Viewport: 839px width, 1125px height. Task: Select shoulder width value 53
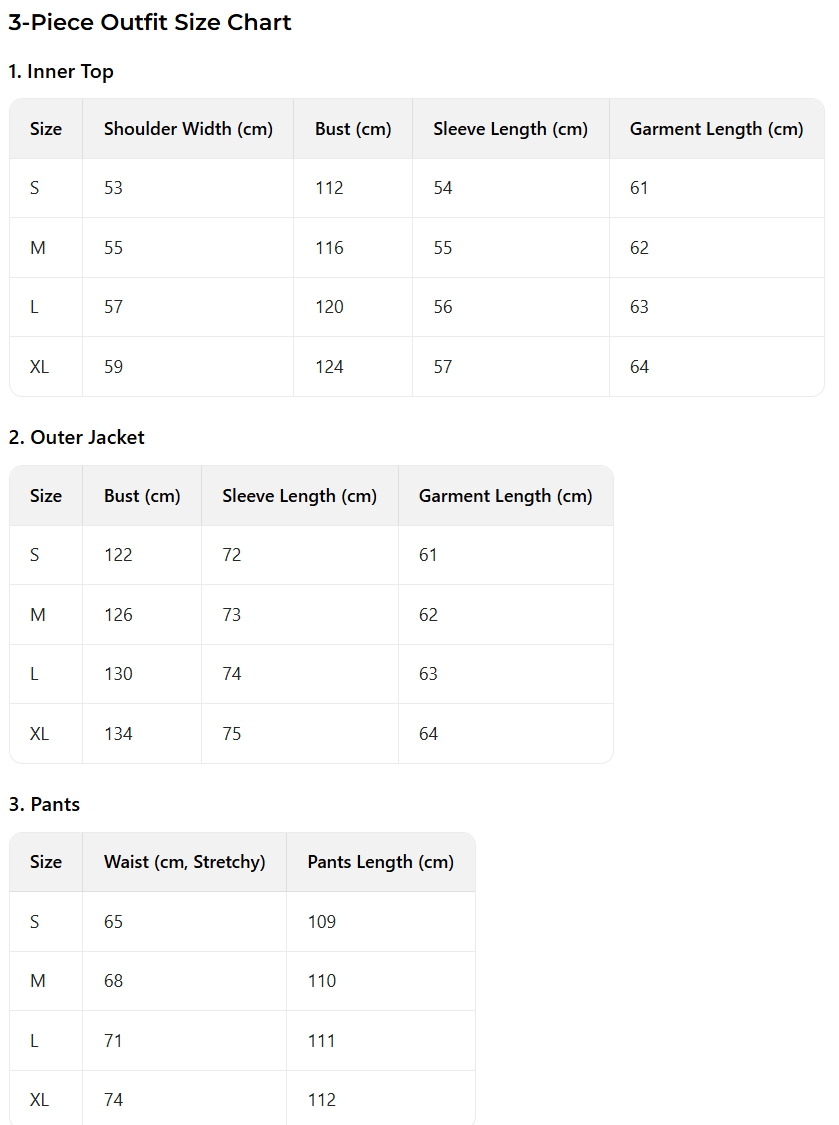point(114,188)
